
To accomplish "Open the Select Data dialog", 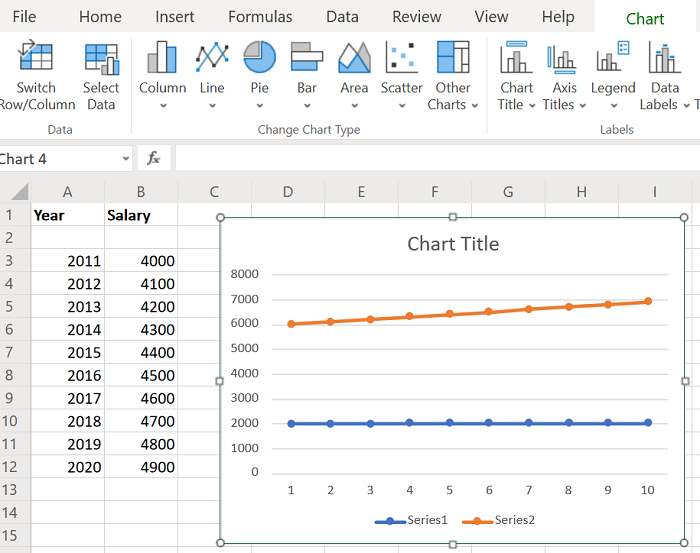I will pos(101,59).
